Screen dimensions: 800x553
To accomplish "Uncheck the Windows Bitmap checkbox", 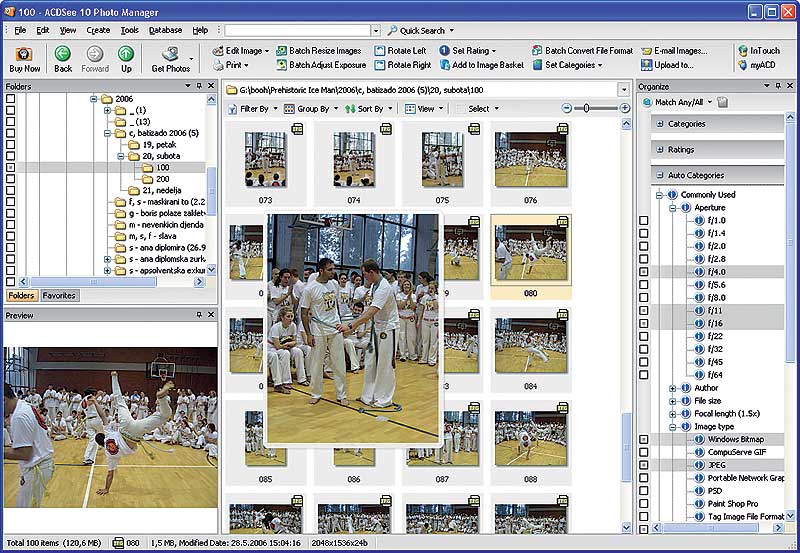I will point(644,439).
